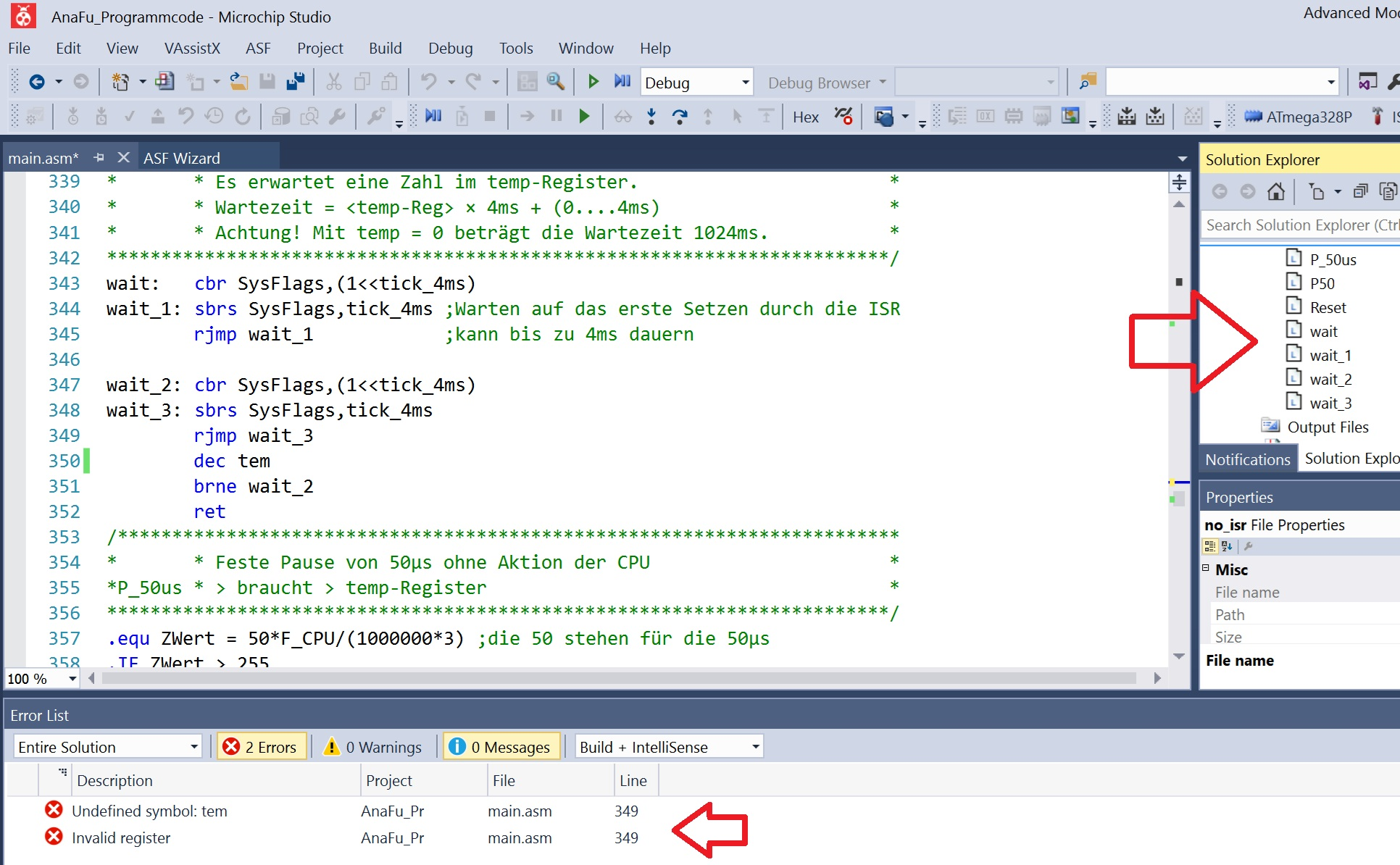Toggle the 0 Messages filter
This screenshot has width=1400, height=865.
[x=500, y=747]
